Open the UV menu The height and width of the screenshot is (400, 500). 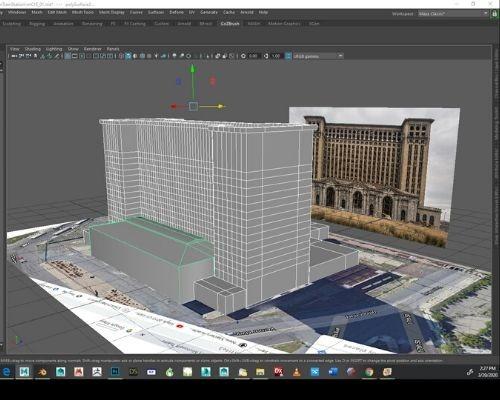click(x=192, y=12)
